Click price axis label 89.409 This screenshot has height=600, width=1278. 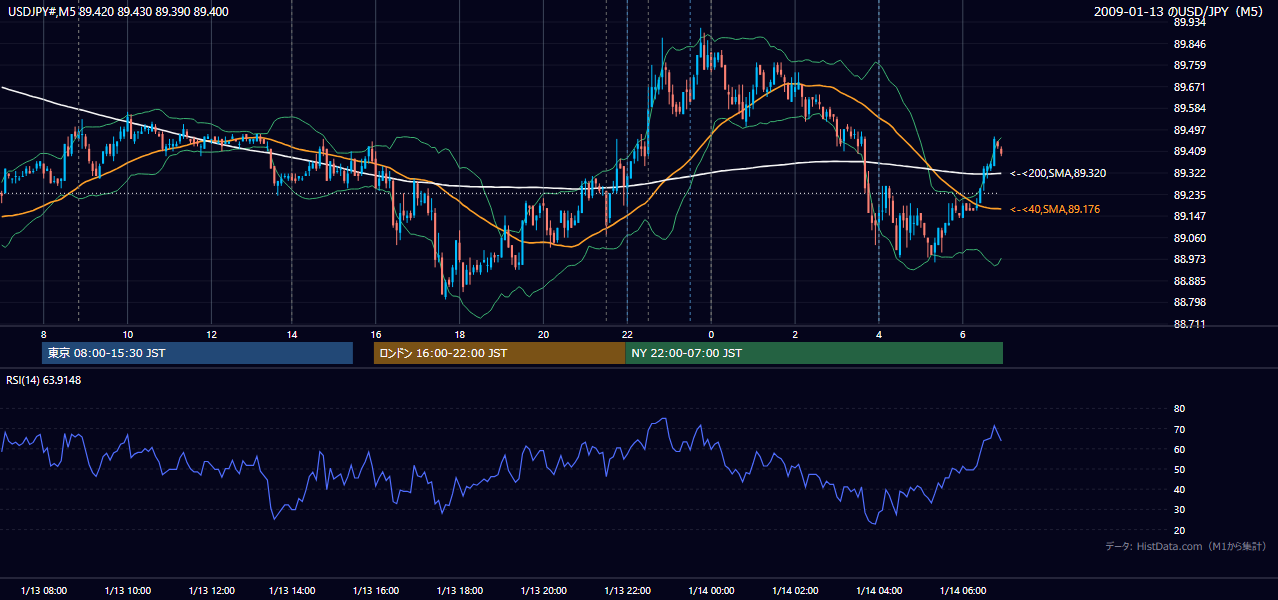click(1189, 151)
